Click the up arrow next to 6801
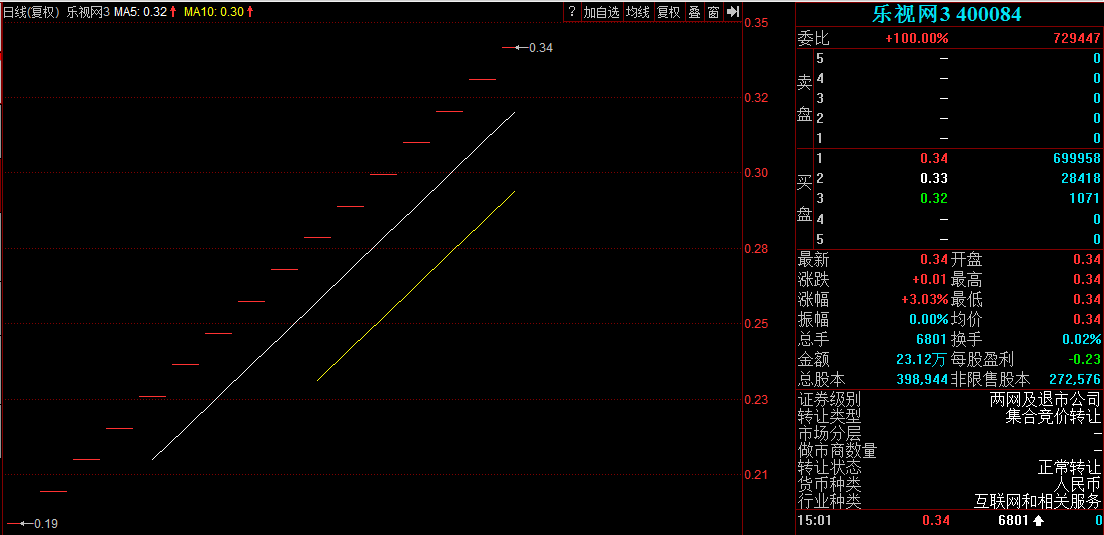 [x=1038, y=521]
